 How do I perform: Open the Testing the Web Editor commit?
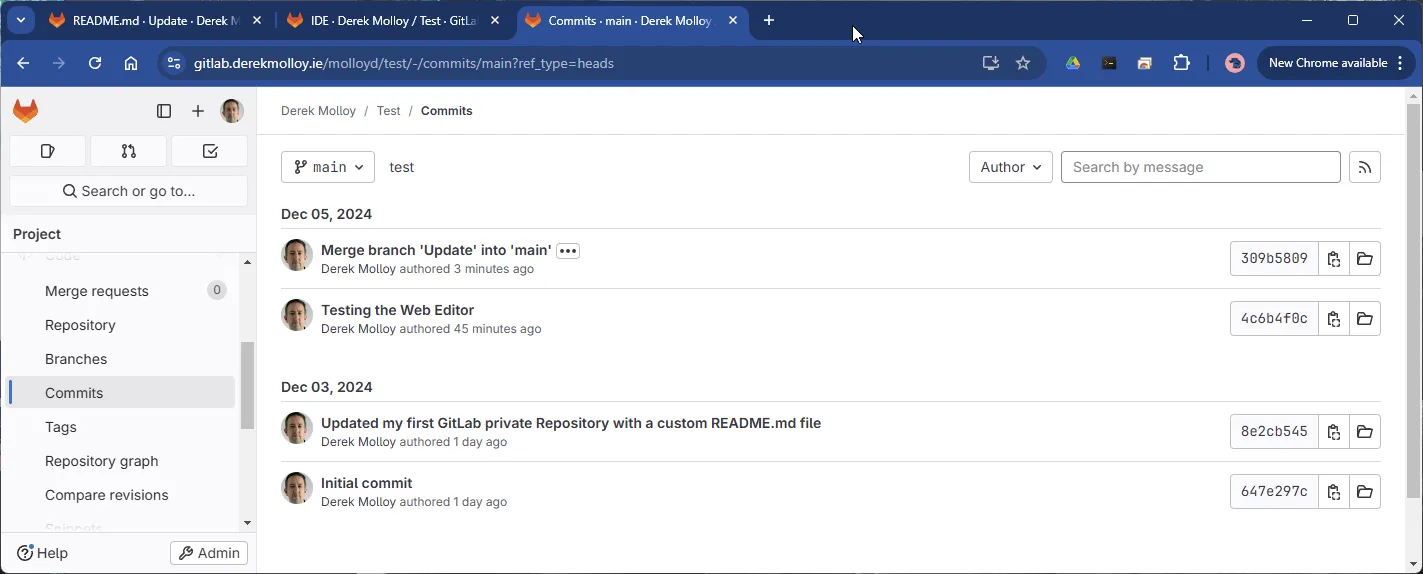click(397, 310)
